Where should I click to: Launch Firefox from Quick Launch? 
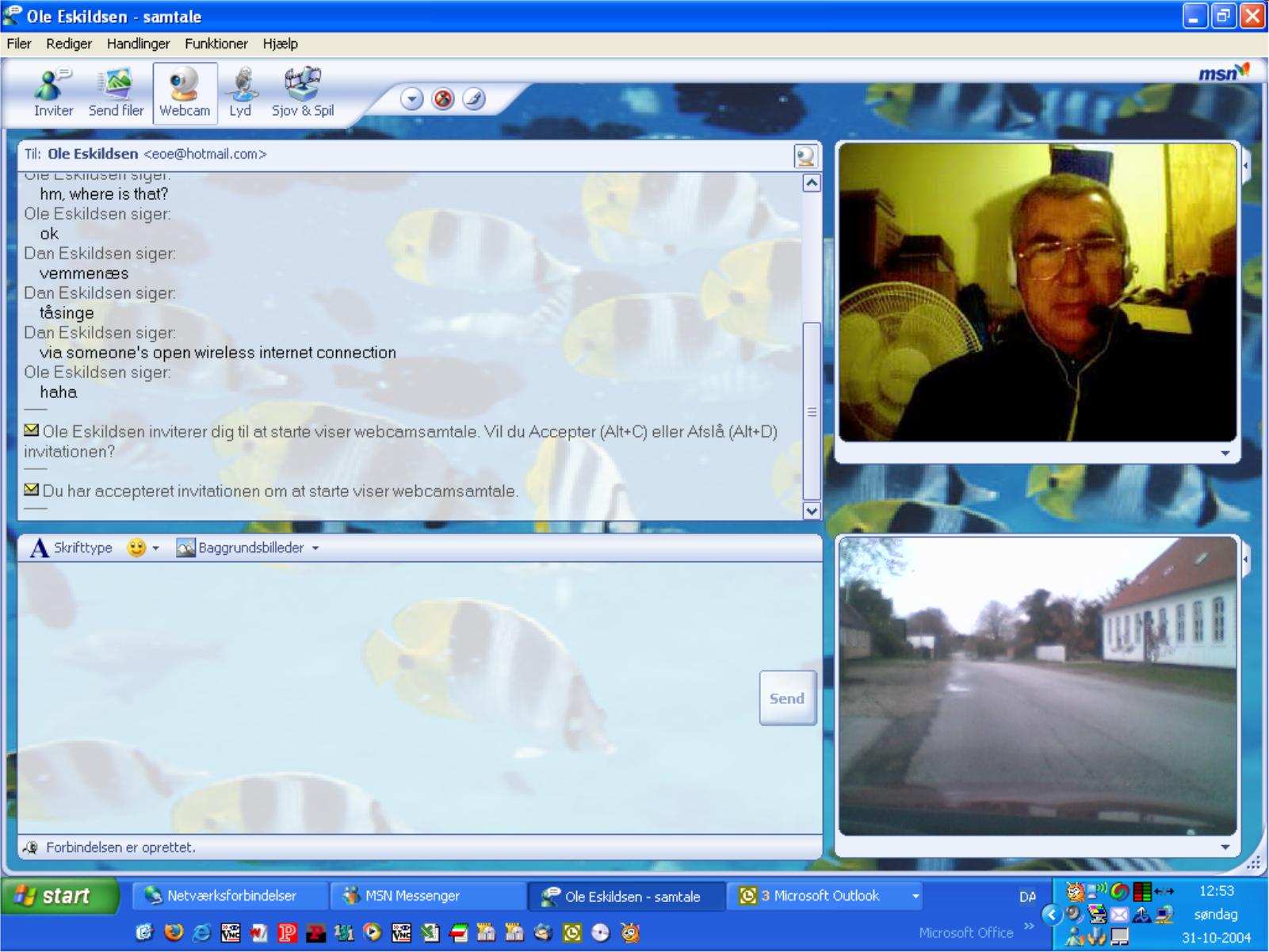(x=174, y=933)
